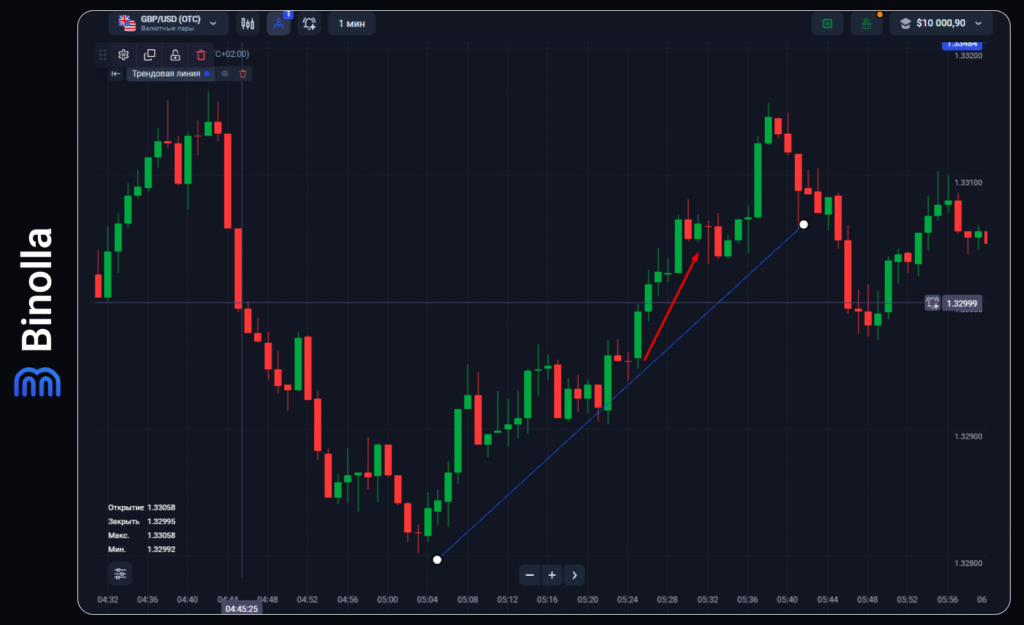Open the drawing tools compass icon
Screen dimensions: 1024x625
coord(279,23)
